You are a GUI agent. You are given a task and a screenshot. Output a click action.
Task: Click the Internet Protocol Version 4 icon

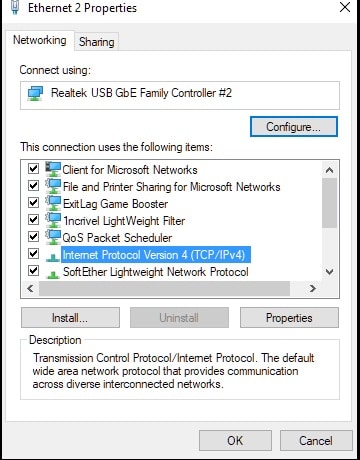[53, 257]
